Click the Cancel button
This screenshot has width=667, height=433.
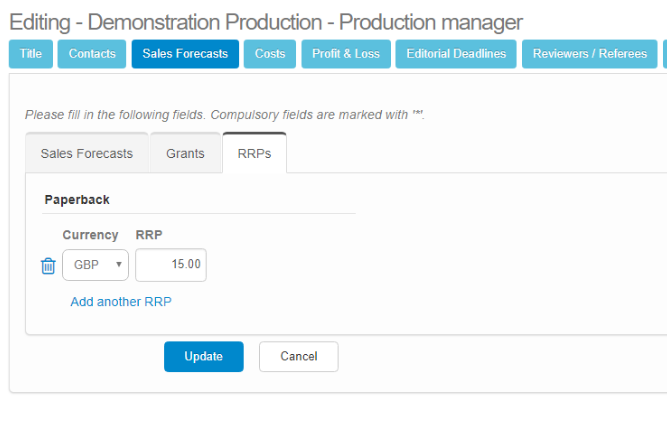point(299,356)
